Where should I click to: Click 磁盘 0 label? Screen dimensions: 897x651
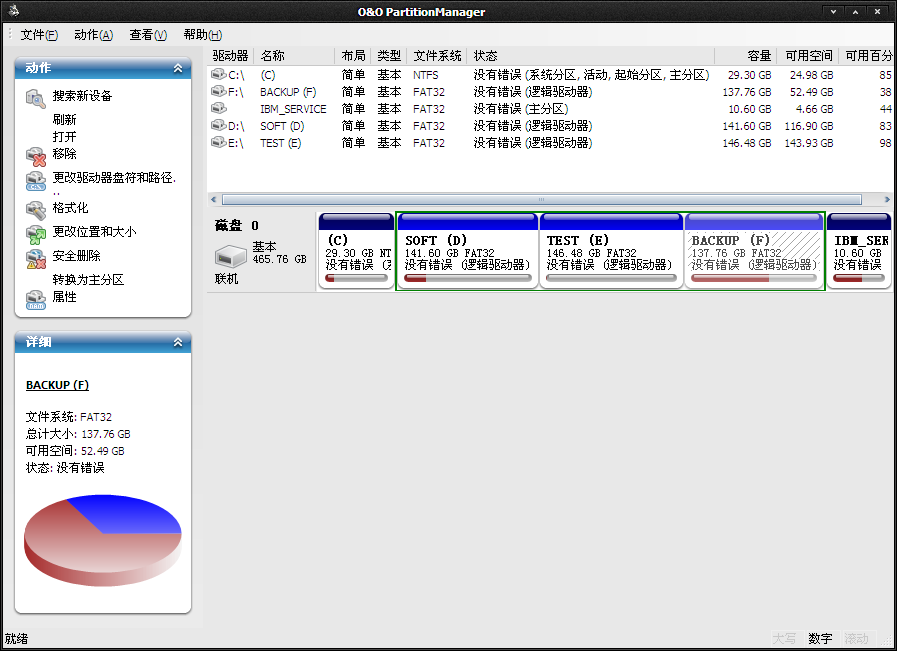(236, 225)
